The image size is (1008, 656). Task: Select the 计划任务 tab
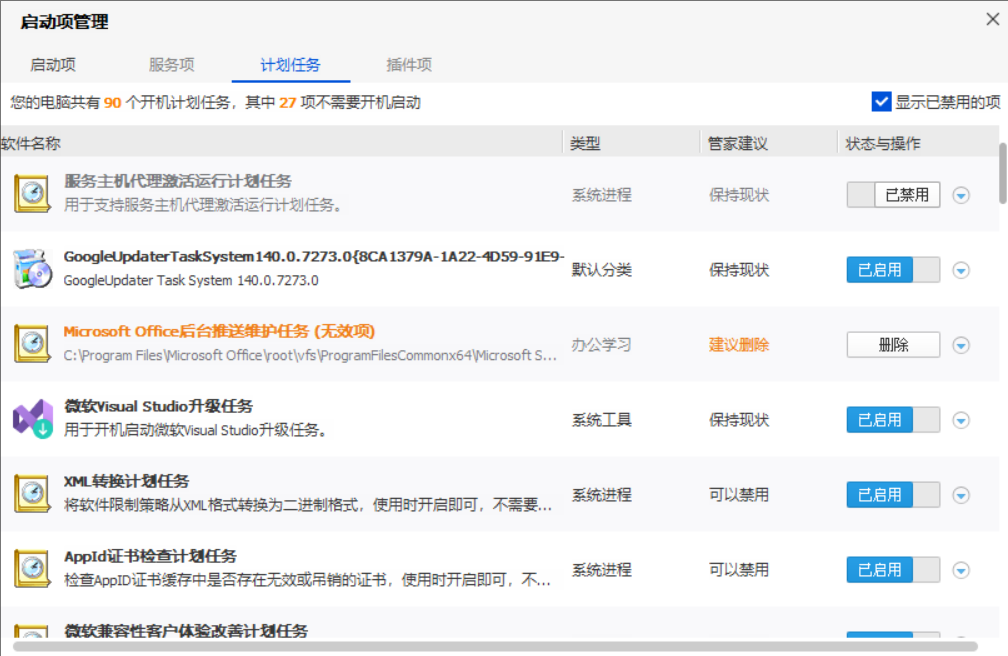(x=290, y=65)
